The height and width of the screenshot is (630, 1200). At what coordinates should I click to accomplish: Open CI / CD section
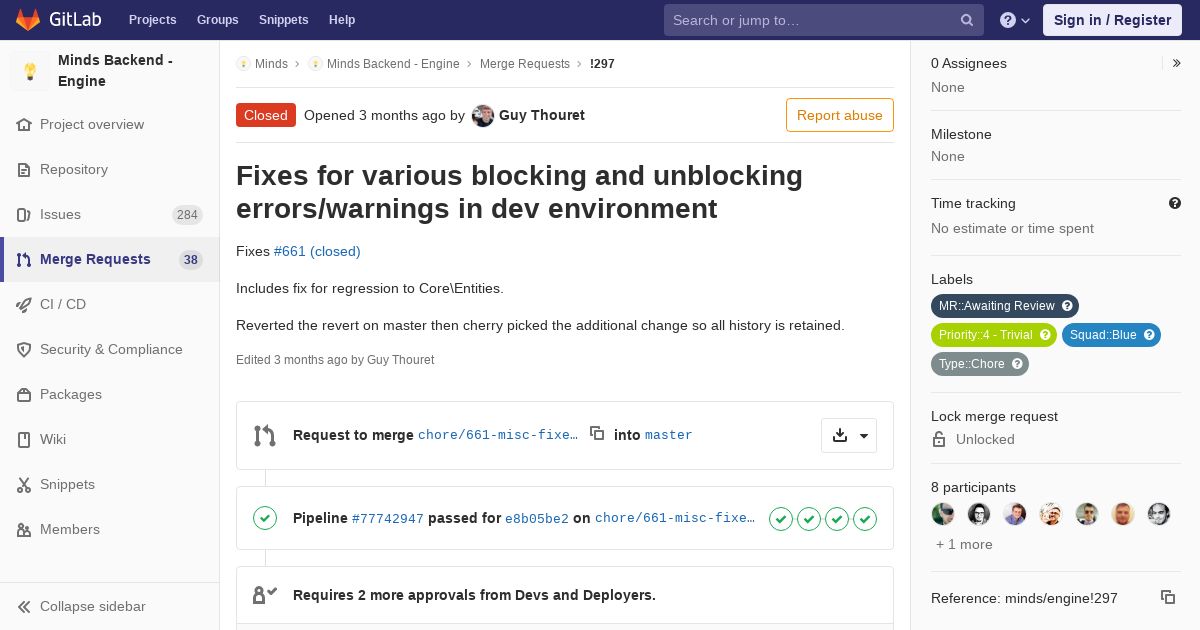point(110,305)
